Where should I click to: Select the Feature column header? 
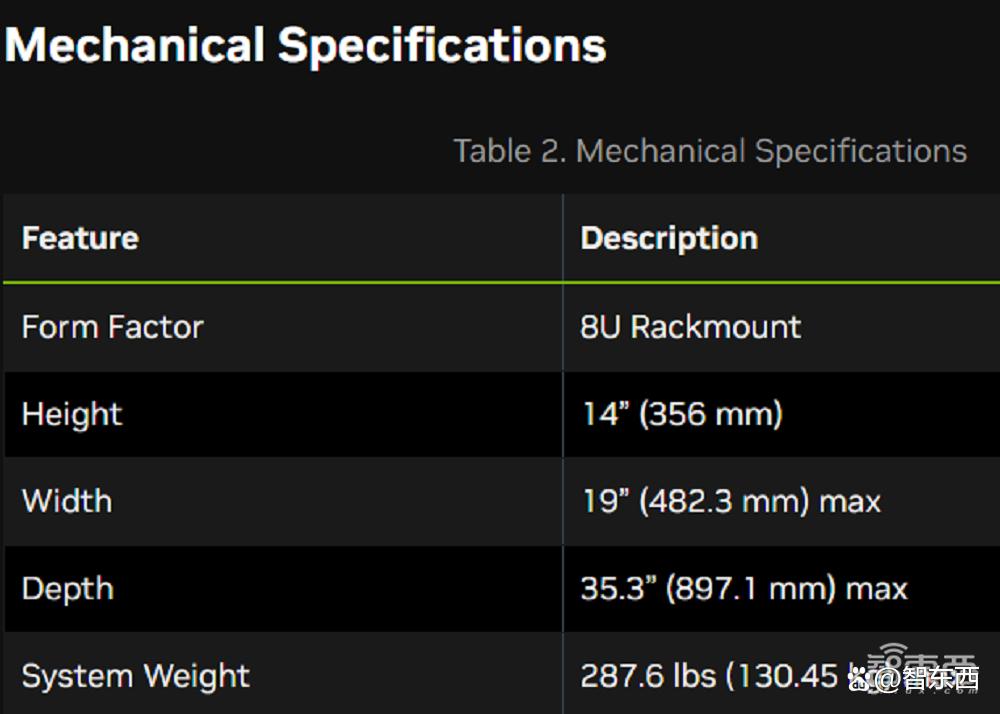click(x=80, y=238)
